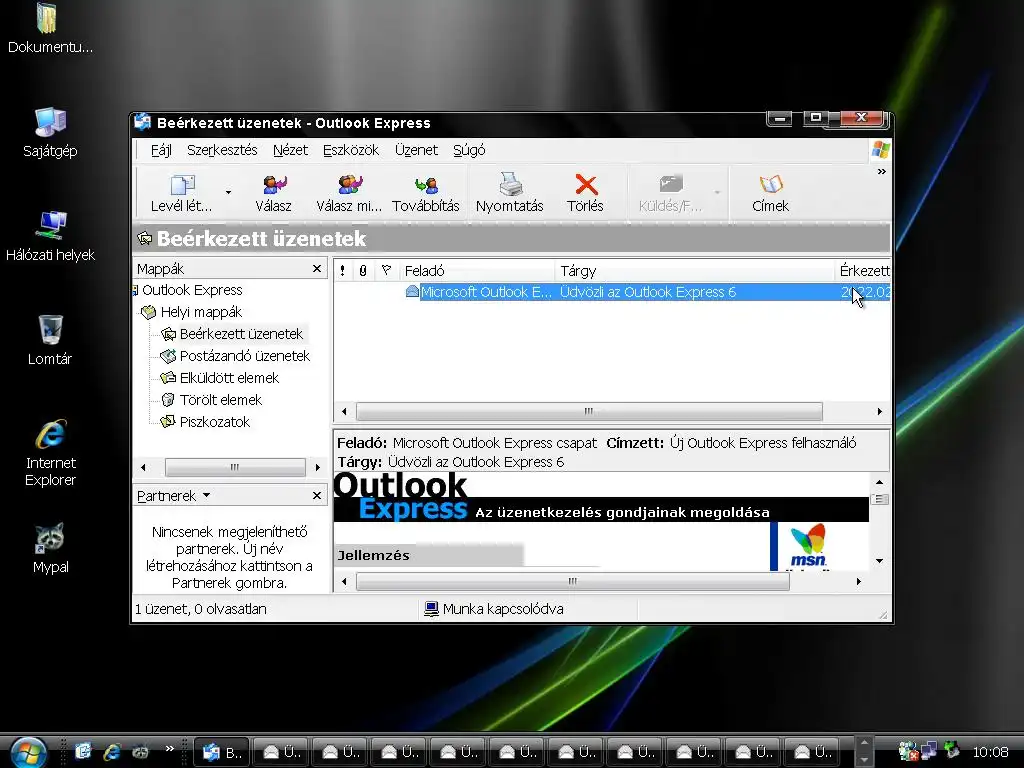1024x768 pixels.
Task: Open the Súgó menu
Action: click(469, 150)
